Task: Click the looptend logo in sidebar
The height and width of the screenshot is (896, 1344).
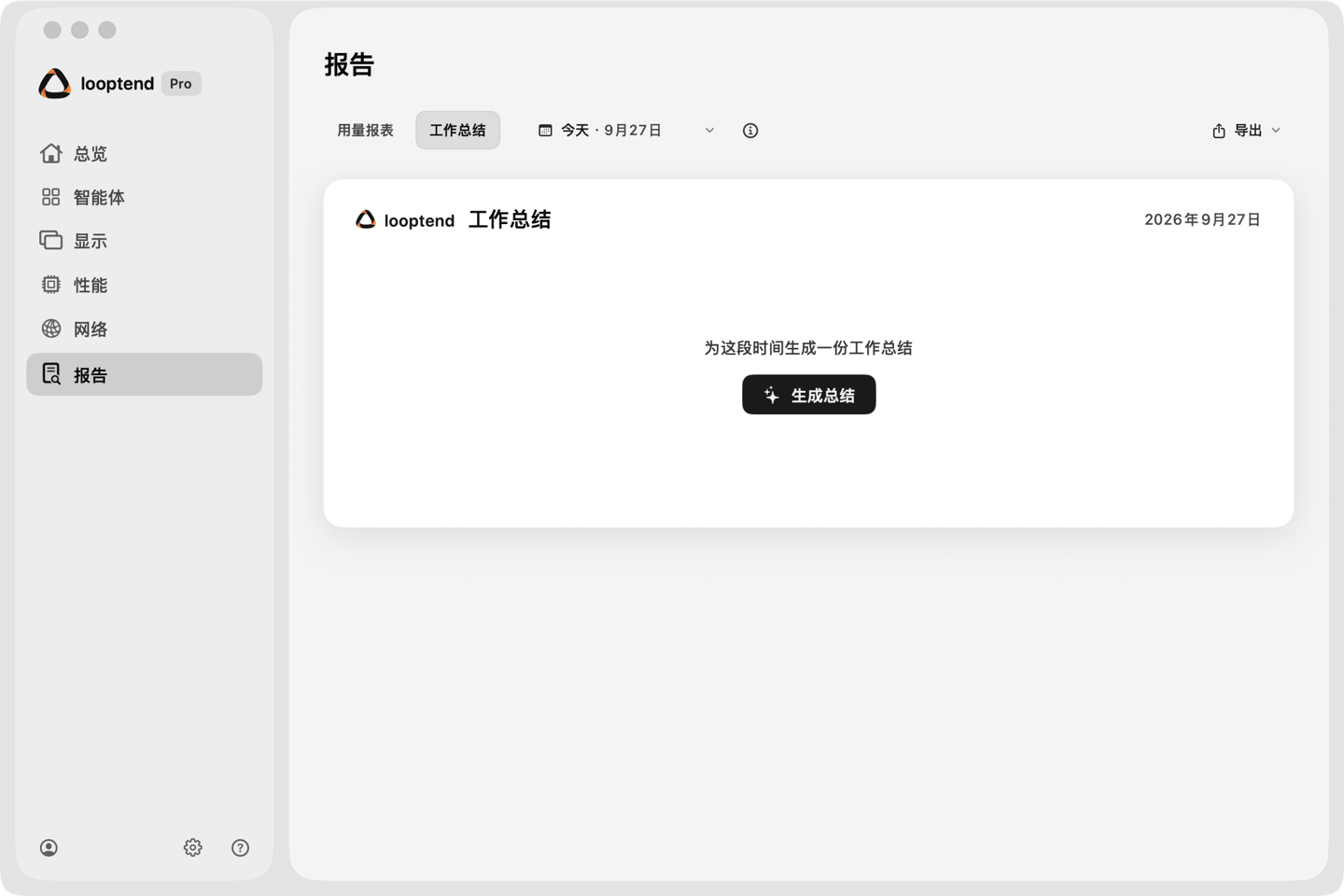Action: [55, 84]
